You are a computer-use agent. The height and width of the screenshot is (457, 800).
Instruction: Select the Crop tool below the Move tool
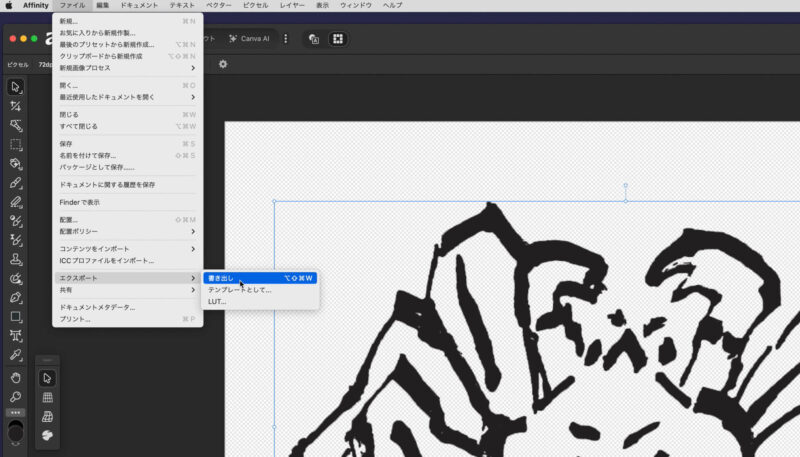(15, 106)
